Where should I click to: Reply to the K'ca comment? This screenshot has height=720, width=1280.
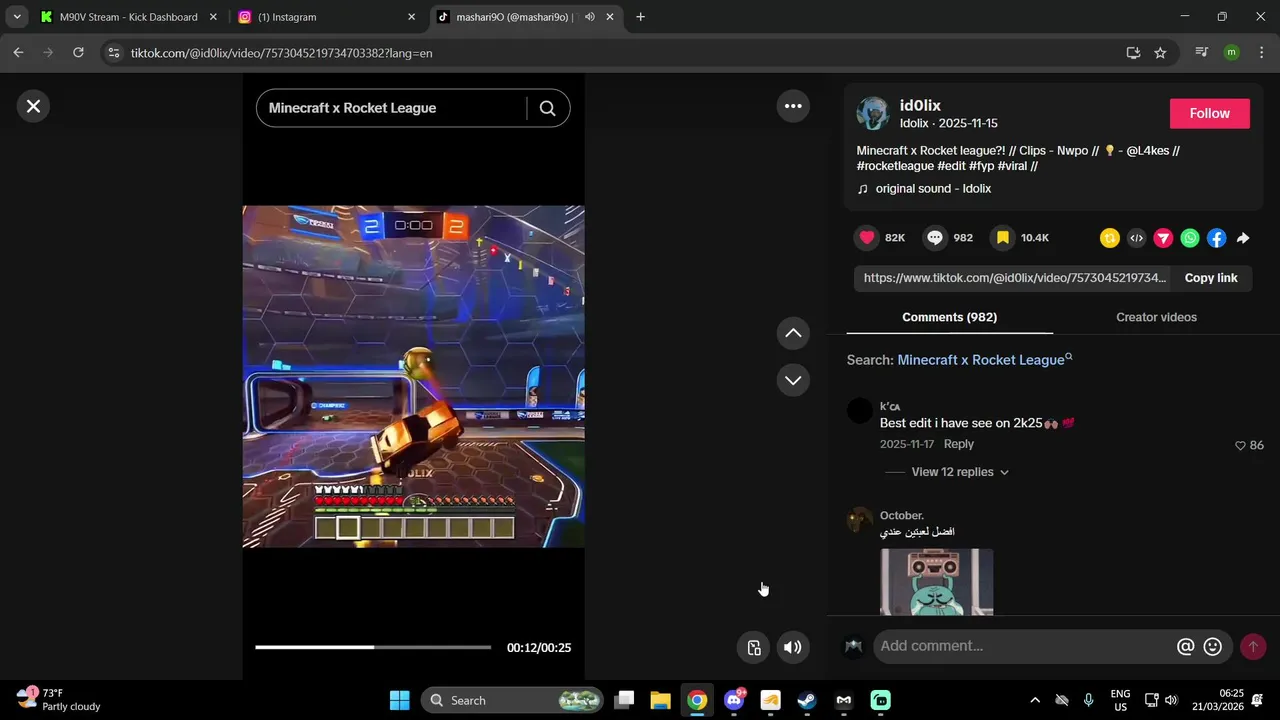[x=958, y=444]
